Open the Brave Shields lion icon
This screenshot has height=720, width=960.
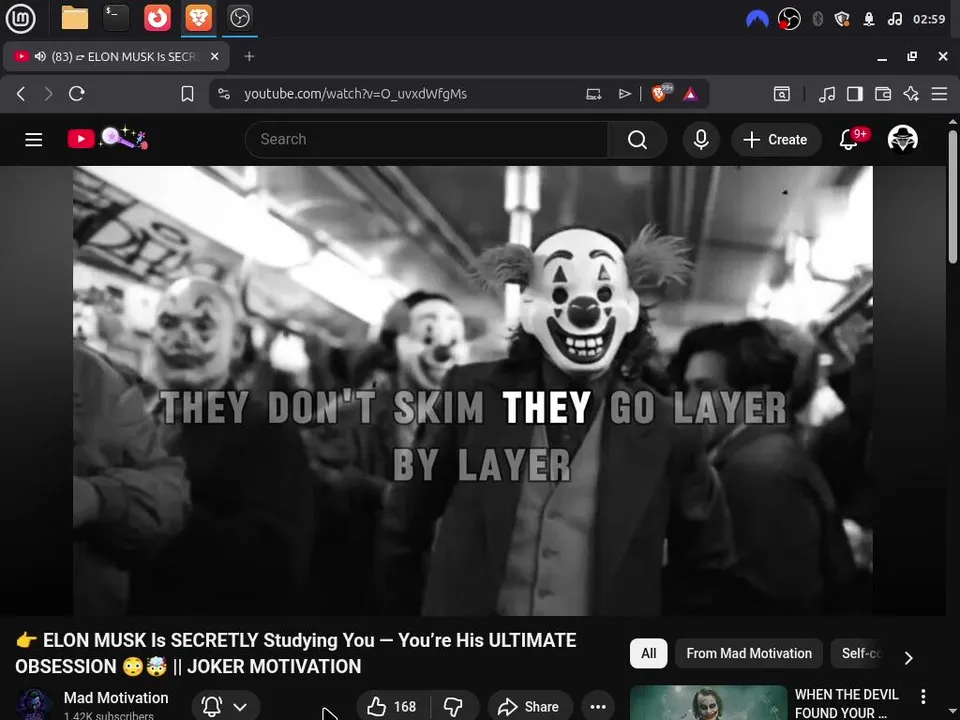click(661, 93)
